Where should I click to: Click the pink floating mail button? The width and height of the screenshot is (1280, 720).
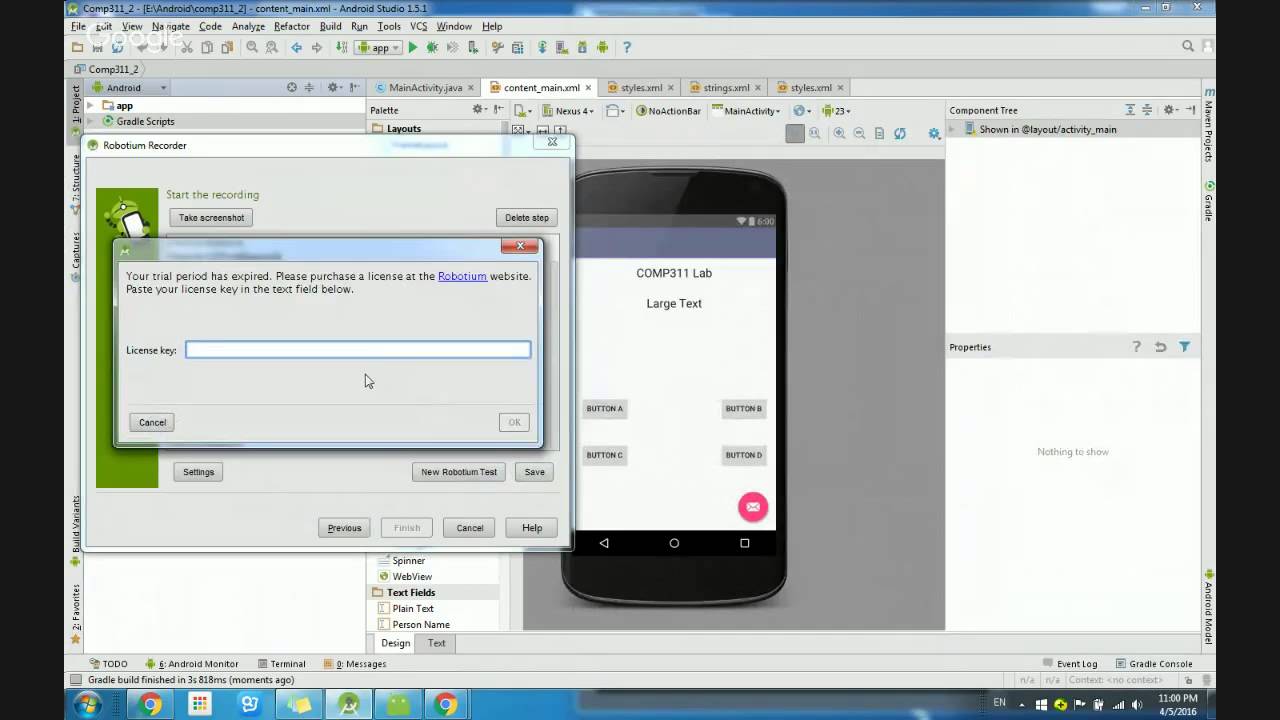tap(753, 507)
